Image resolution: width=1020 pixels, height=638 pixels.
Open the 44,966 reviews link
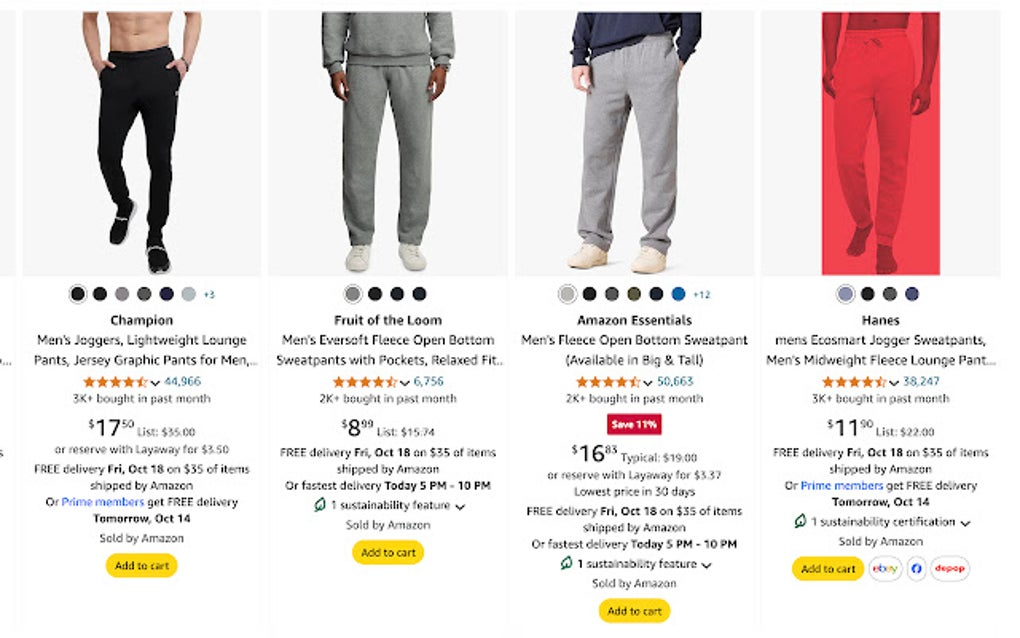click(182, 381)
